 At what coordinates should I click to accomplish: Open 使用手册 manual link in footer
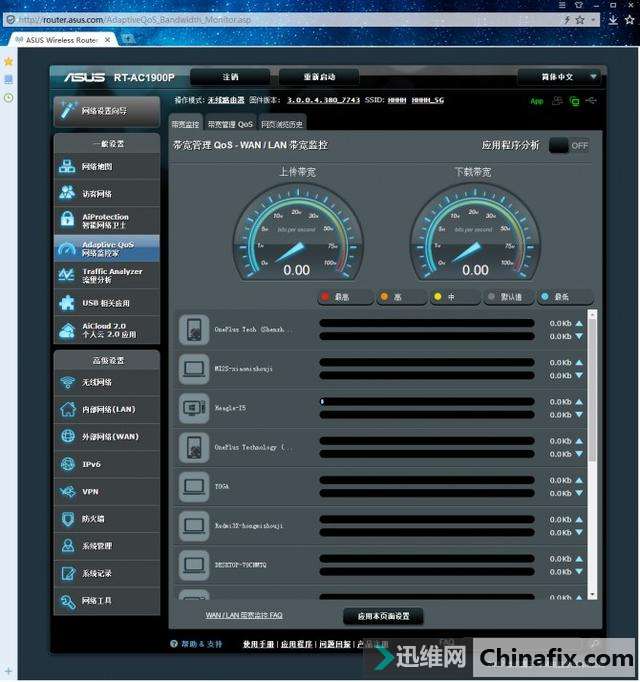click(x=258, y=644)
